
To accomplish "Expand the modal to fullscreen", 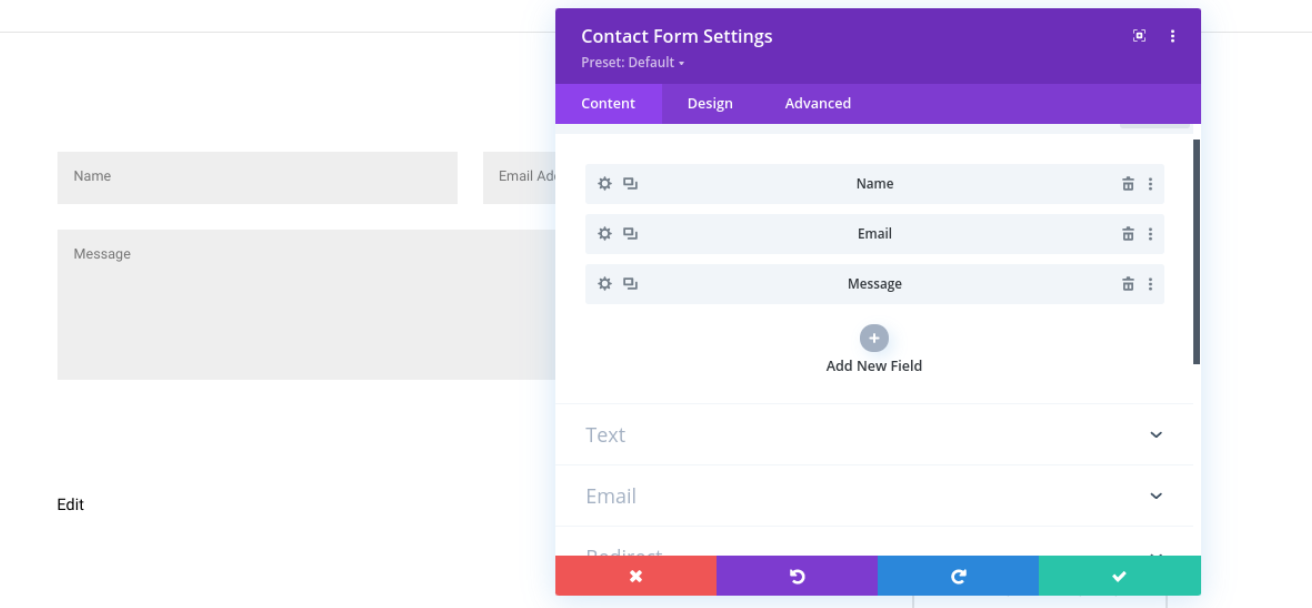I will pos(1139,35).
